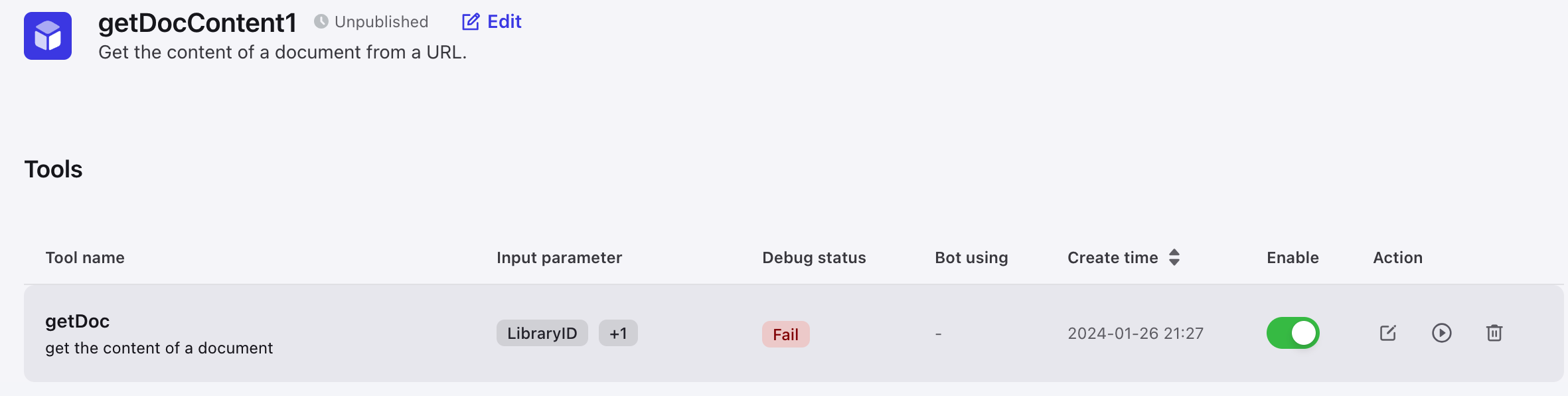Run debug with the play icon
Viewport: 1568px width, 396px height.
1442,333
